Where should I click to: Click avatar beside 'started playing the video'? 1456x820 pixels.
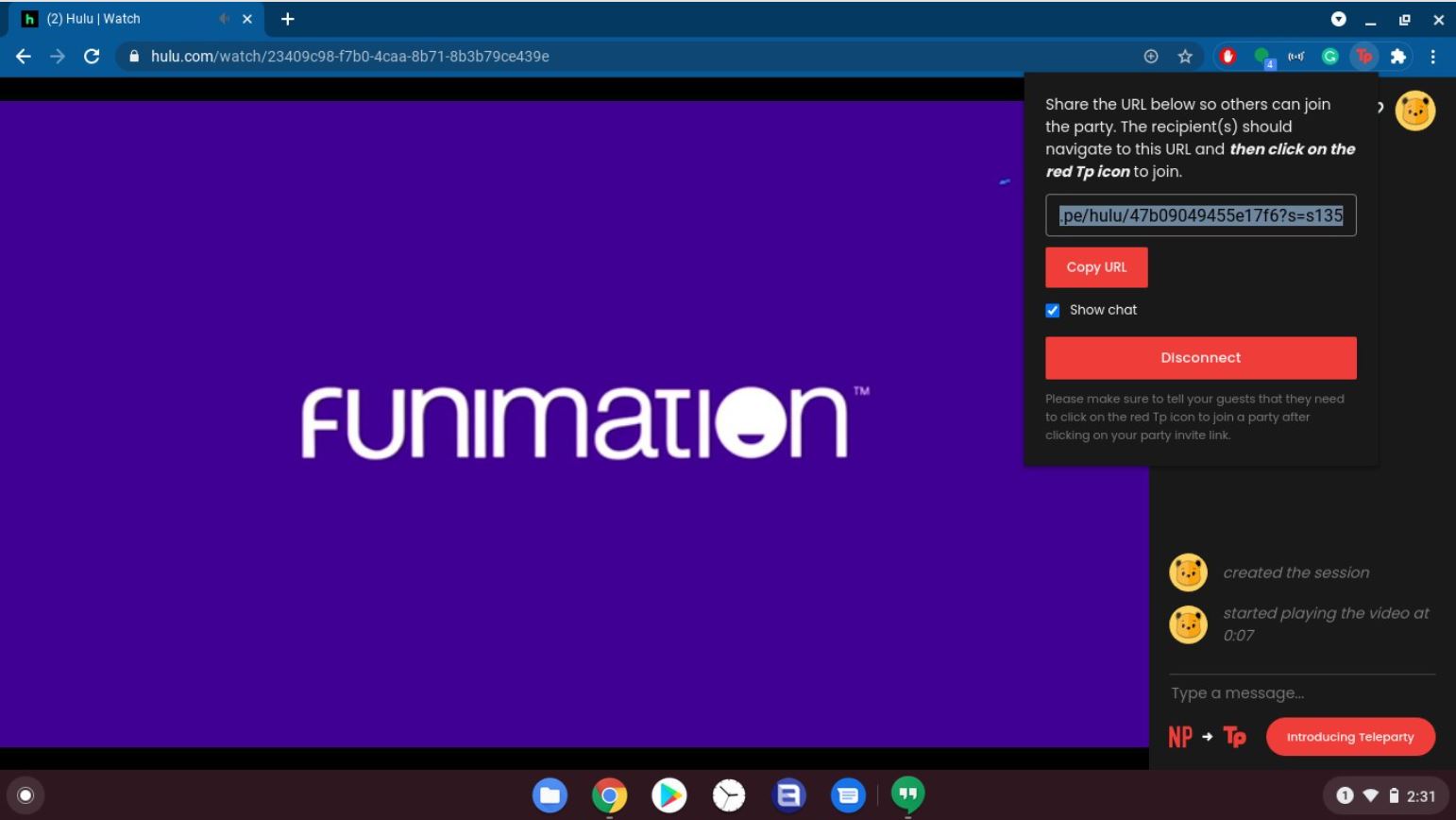[1188, 624]
